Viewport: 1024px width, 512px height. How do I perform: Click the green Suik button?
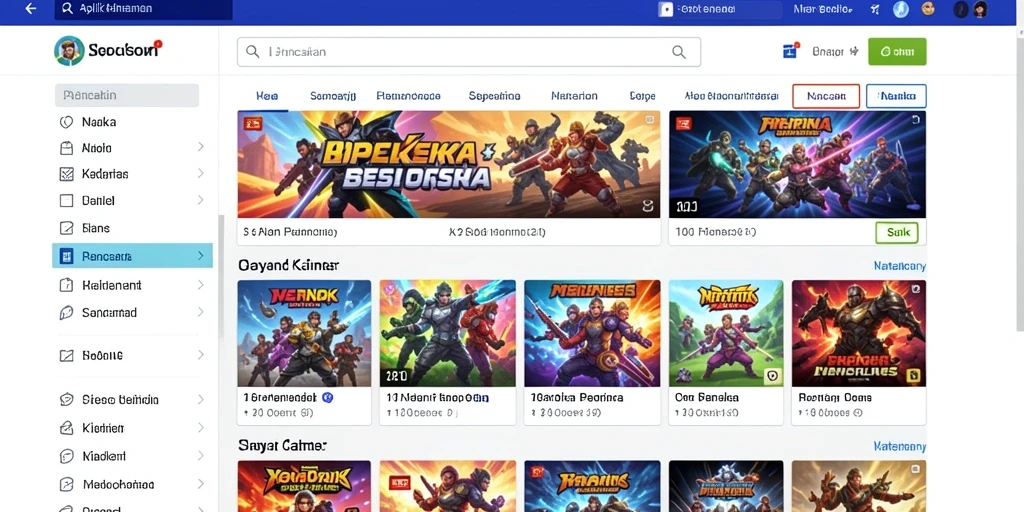tap(897, 232)
